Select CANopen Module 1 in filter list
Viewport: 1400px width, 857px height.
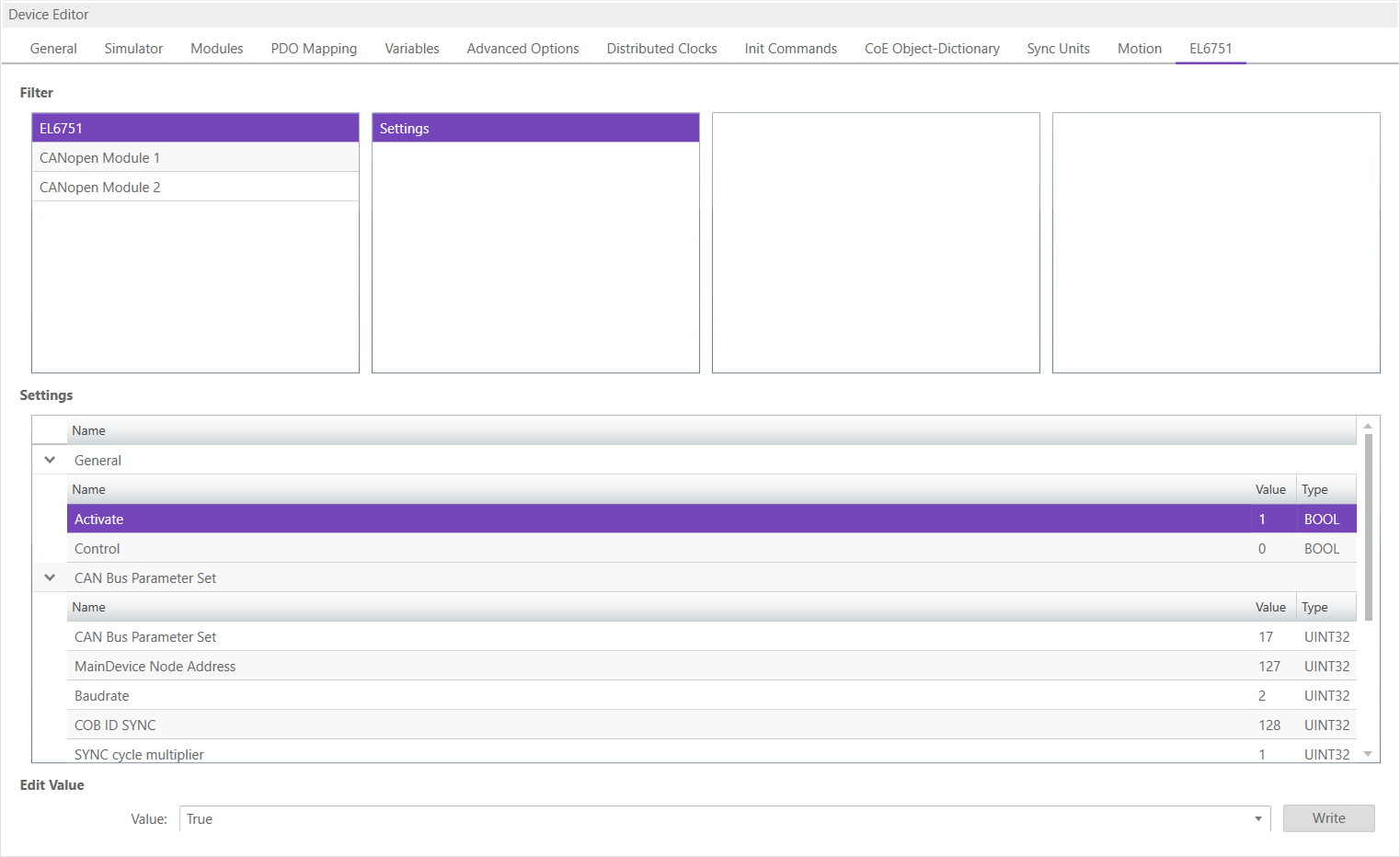pyautogui.click(x=99, y=158)
